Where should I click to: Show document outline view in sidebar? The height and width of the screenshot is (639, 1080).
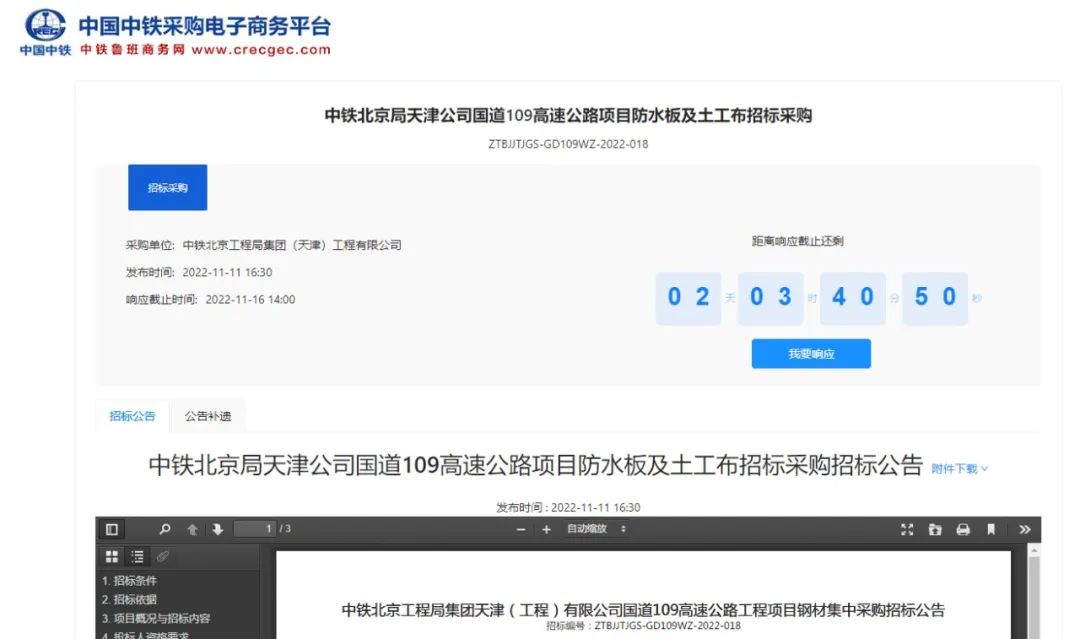pyautogui.click(x=138, y=556)
